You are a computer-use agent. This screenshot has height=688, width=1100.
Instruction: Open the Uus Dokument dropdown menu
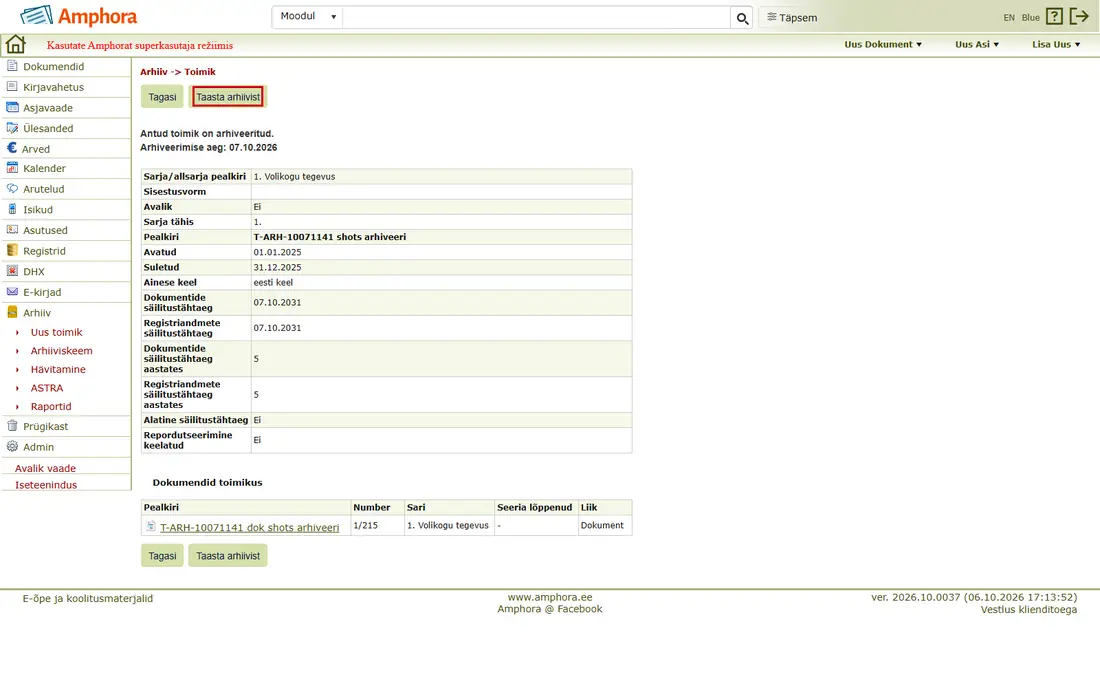[883, 44]
